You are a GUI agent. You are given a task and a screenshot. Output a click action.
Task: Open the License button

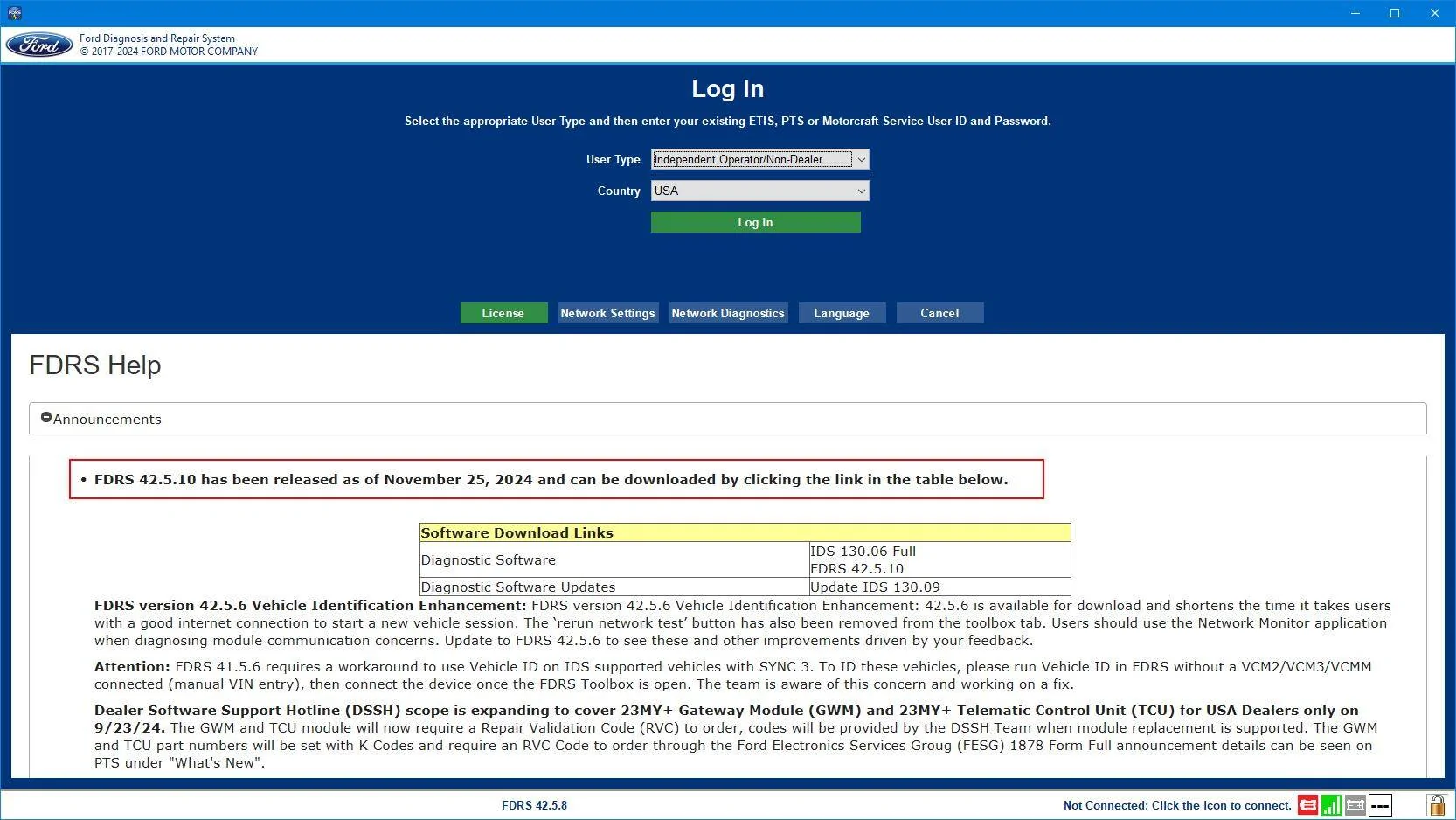pos(503,313)
